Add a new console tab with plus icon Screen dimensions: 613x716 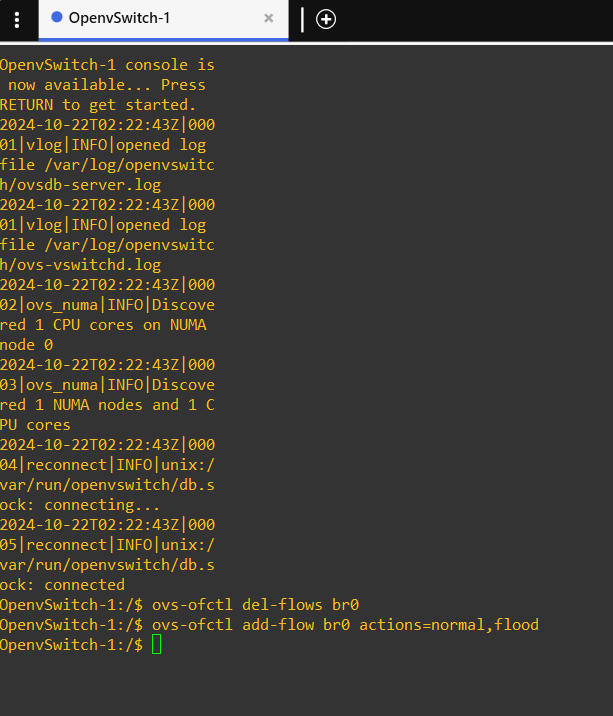[326, 19]
